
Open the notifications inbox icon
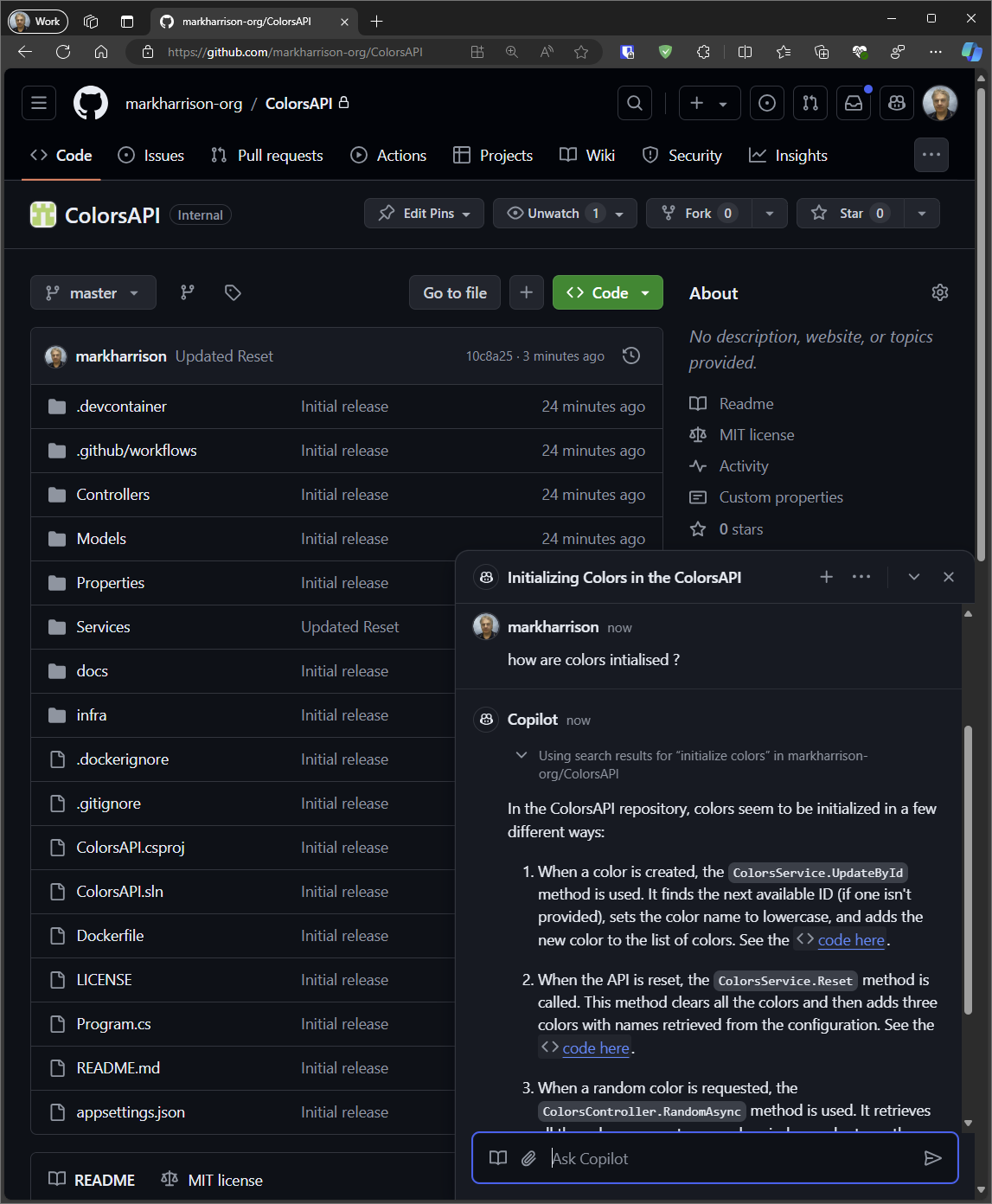[854, 104]
